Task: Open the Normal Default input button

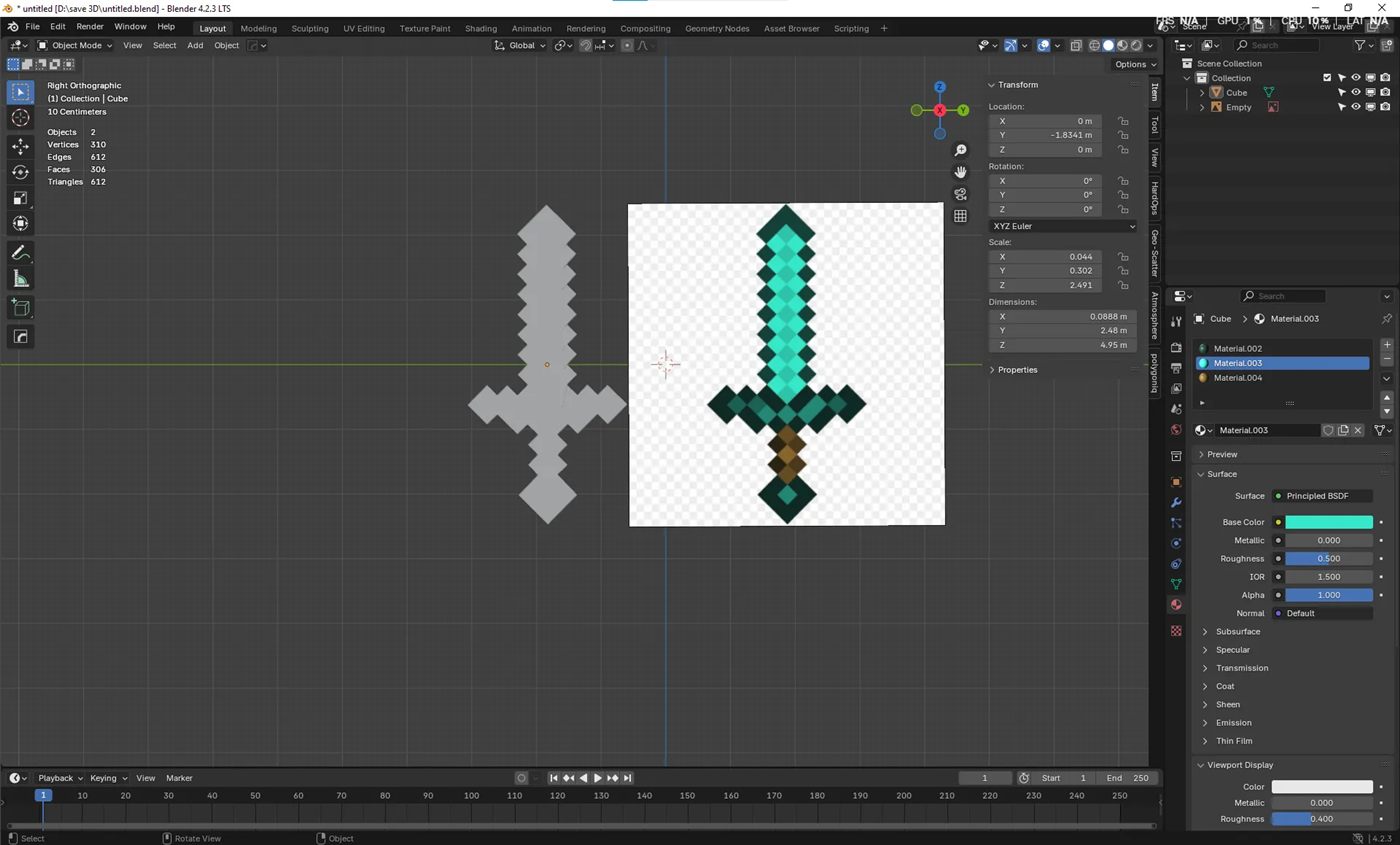Action: tap(1322, 613)
